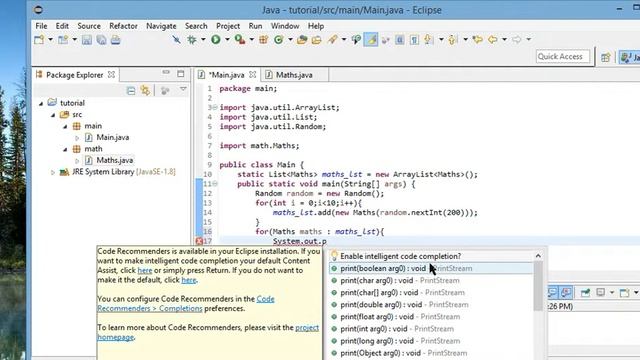Image resolution: width=640 pixels, height=360 pixels.
Task: Click the error marker on line 17
Action: [199, 241]
